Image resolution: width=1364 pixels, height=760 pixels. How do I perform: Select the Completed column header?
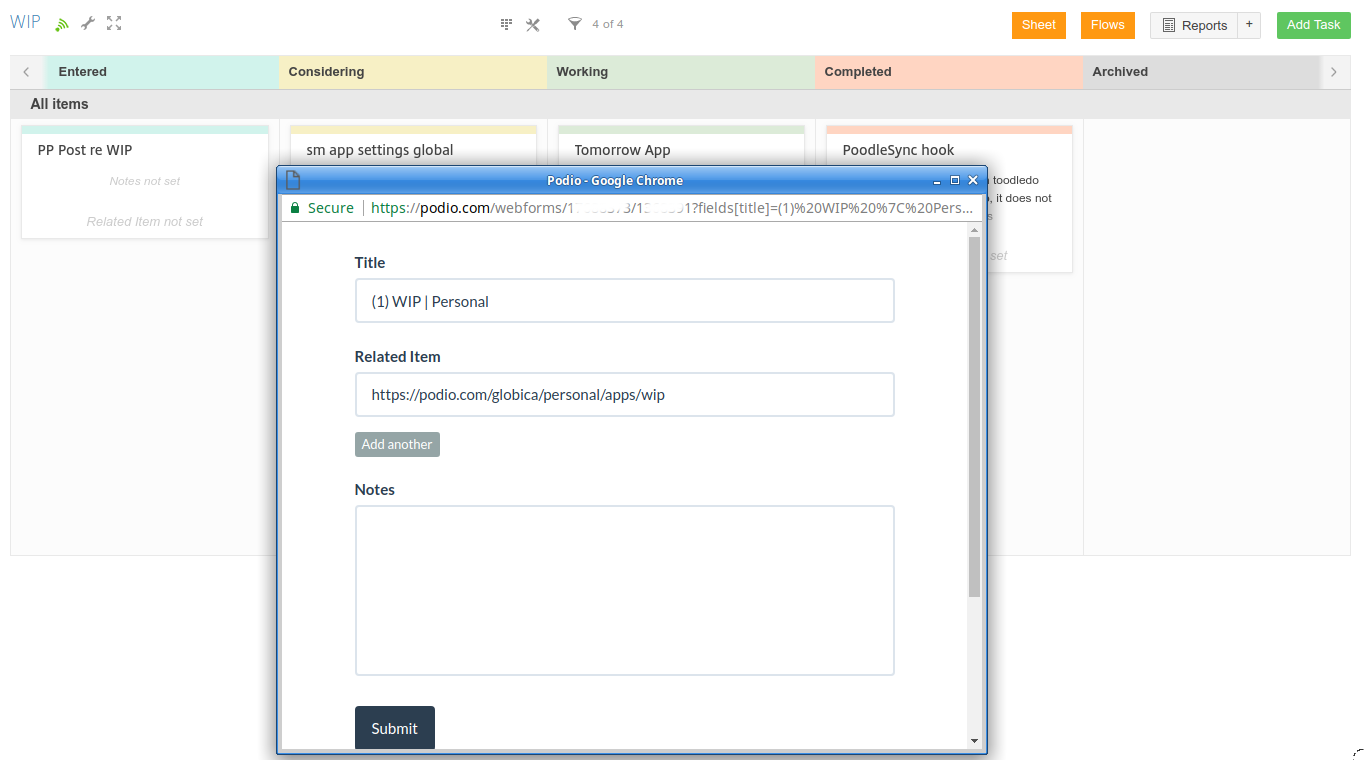949,72
